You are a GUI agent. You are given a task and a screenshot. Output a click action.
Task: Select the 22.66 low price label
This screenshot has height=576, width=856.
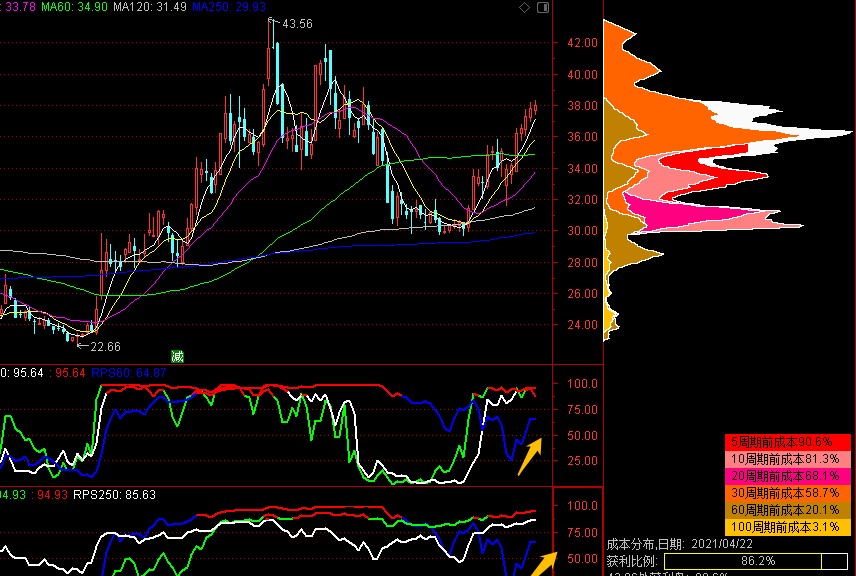105,347
